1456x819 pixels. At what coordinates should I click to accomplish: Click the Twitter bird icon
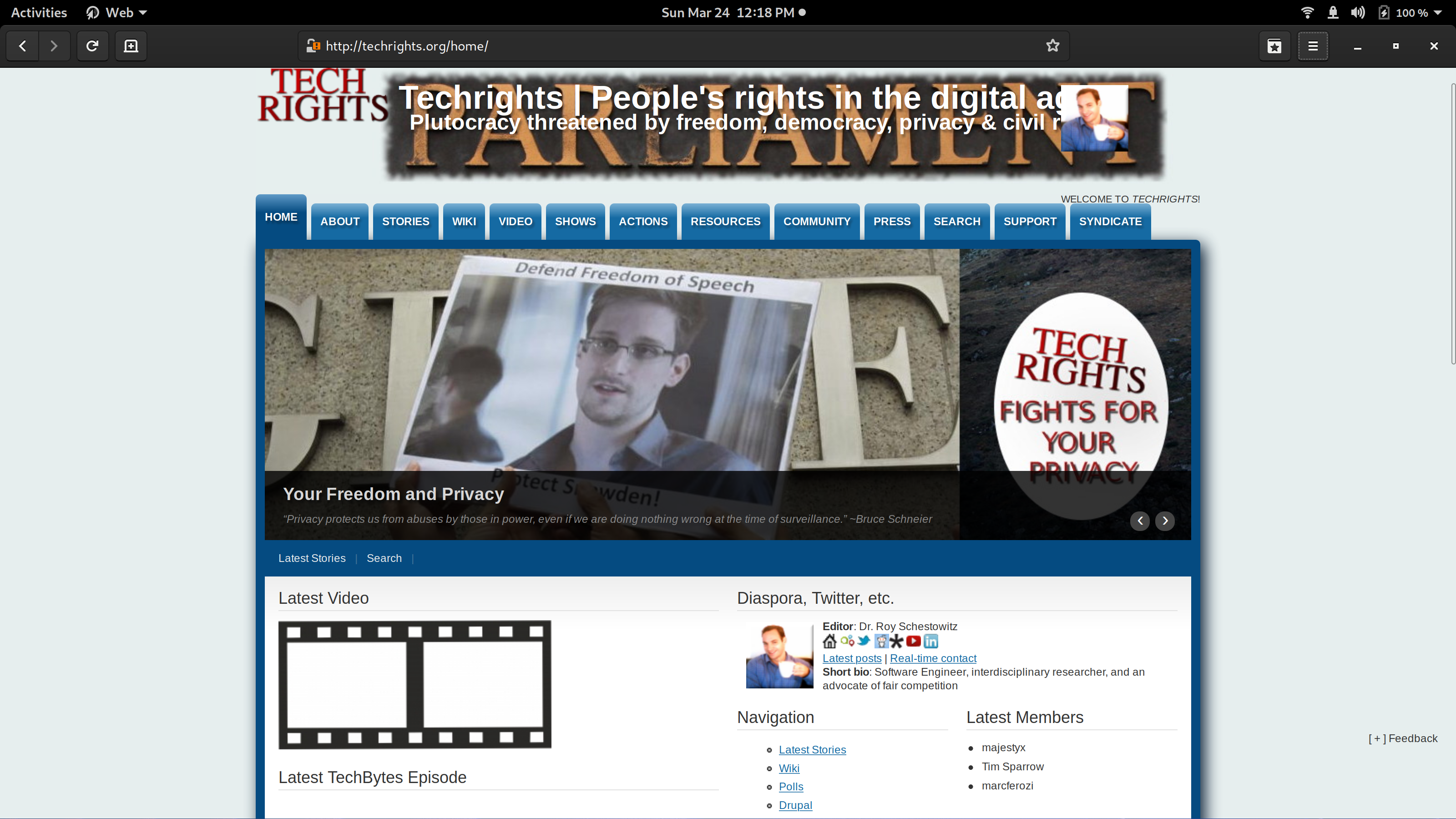[x=863, y=641]
